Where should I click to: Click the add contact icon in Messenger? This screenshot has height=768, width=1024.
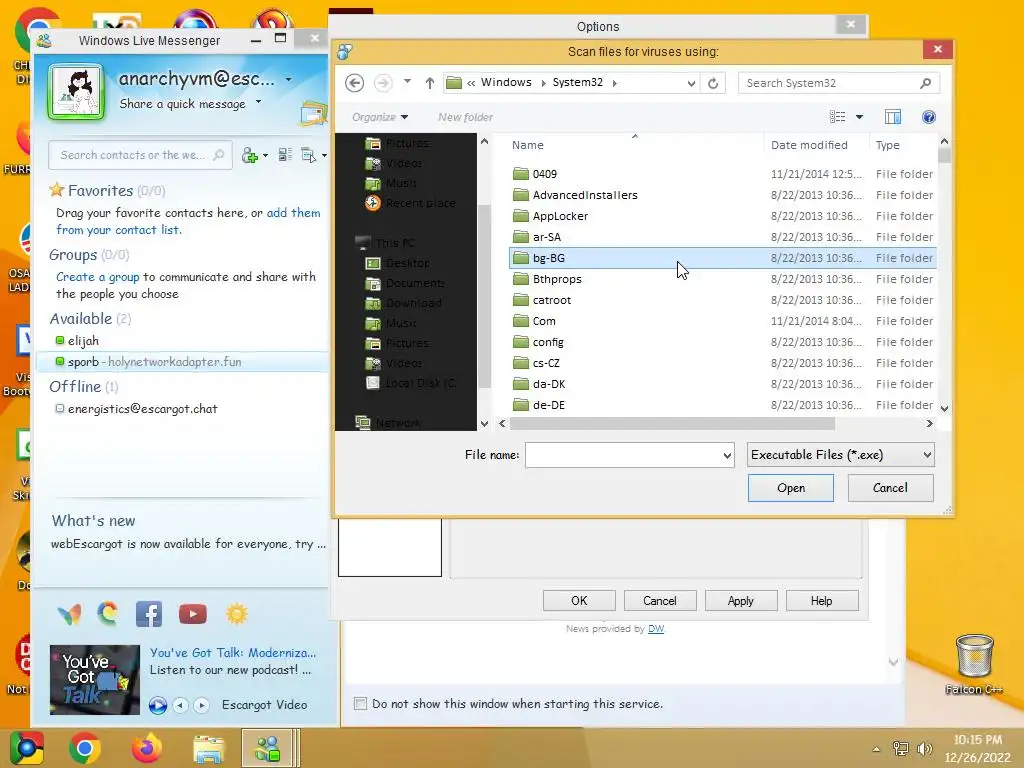pos(249,155)
